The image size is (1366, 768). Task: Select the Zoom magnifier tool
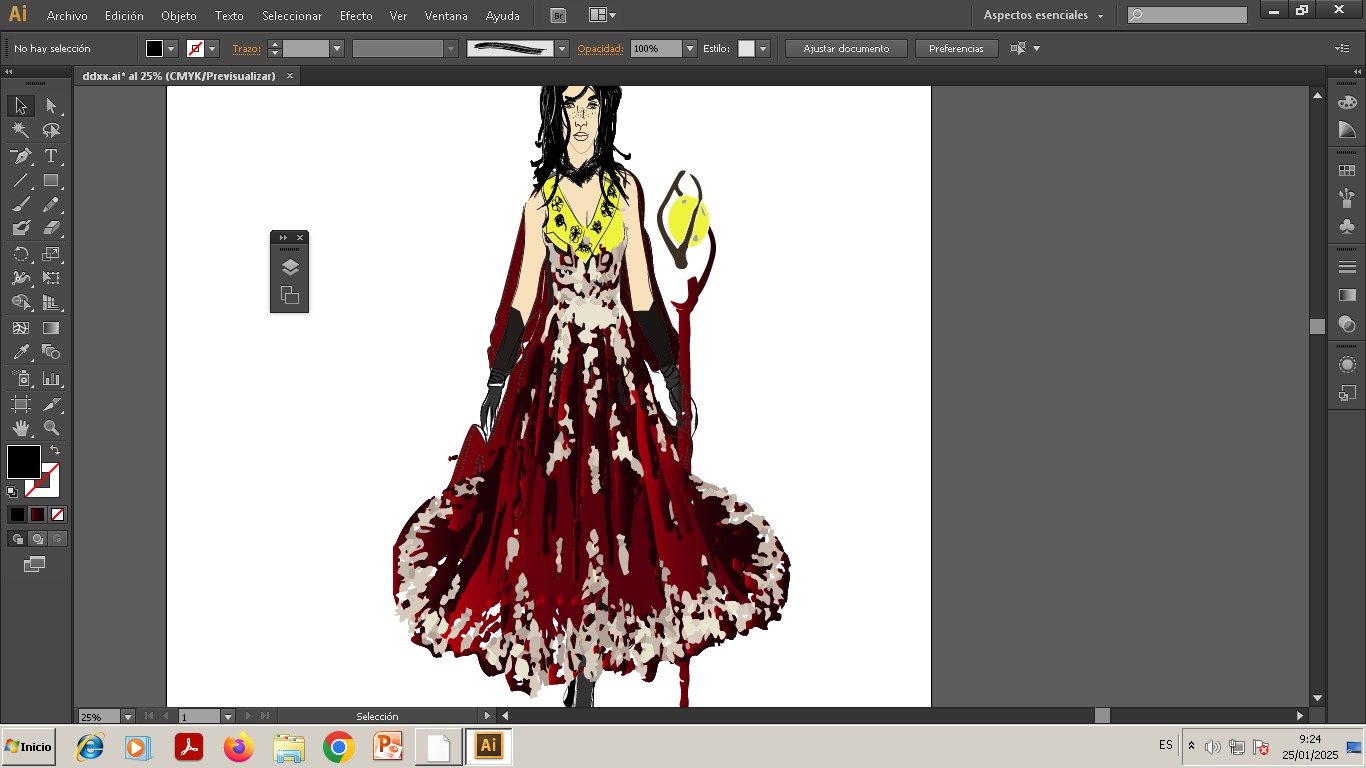51,428
